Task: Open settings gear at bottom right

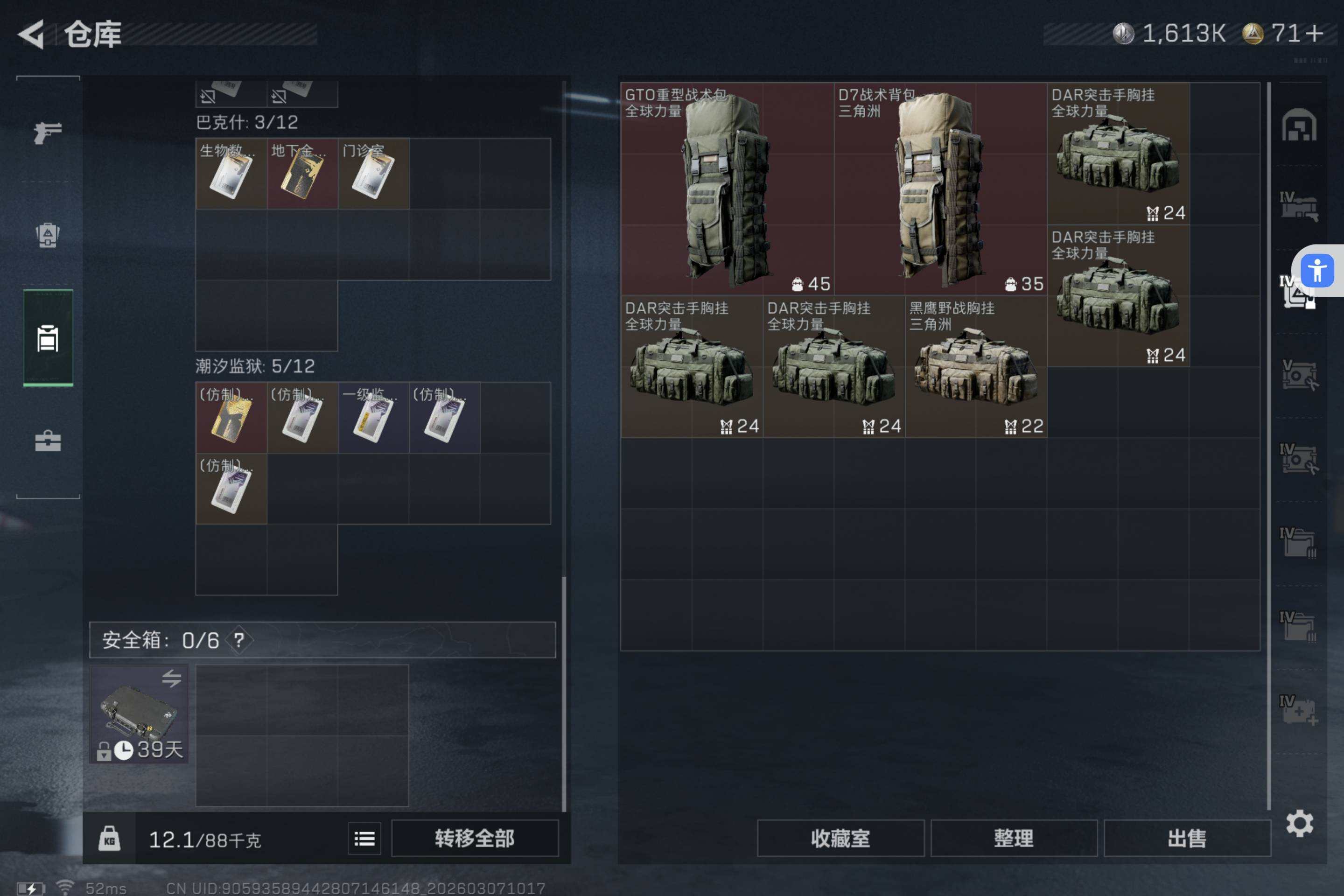Action: coord(1299,823)
